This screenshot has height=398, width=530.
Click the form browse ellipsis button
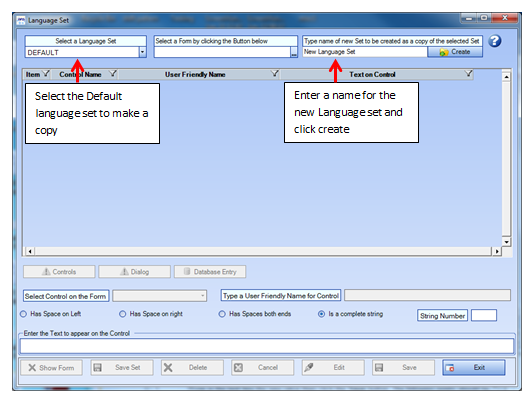(x=294, y=52)
